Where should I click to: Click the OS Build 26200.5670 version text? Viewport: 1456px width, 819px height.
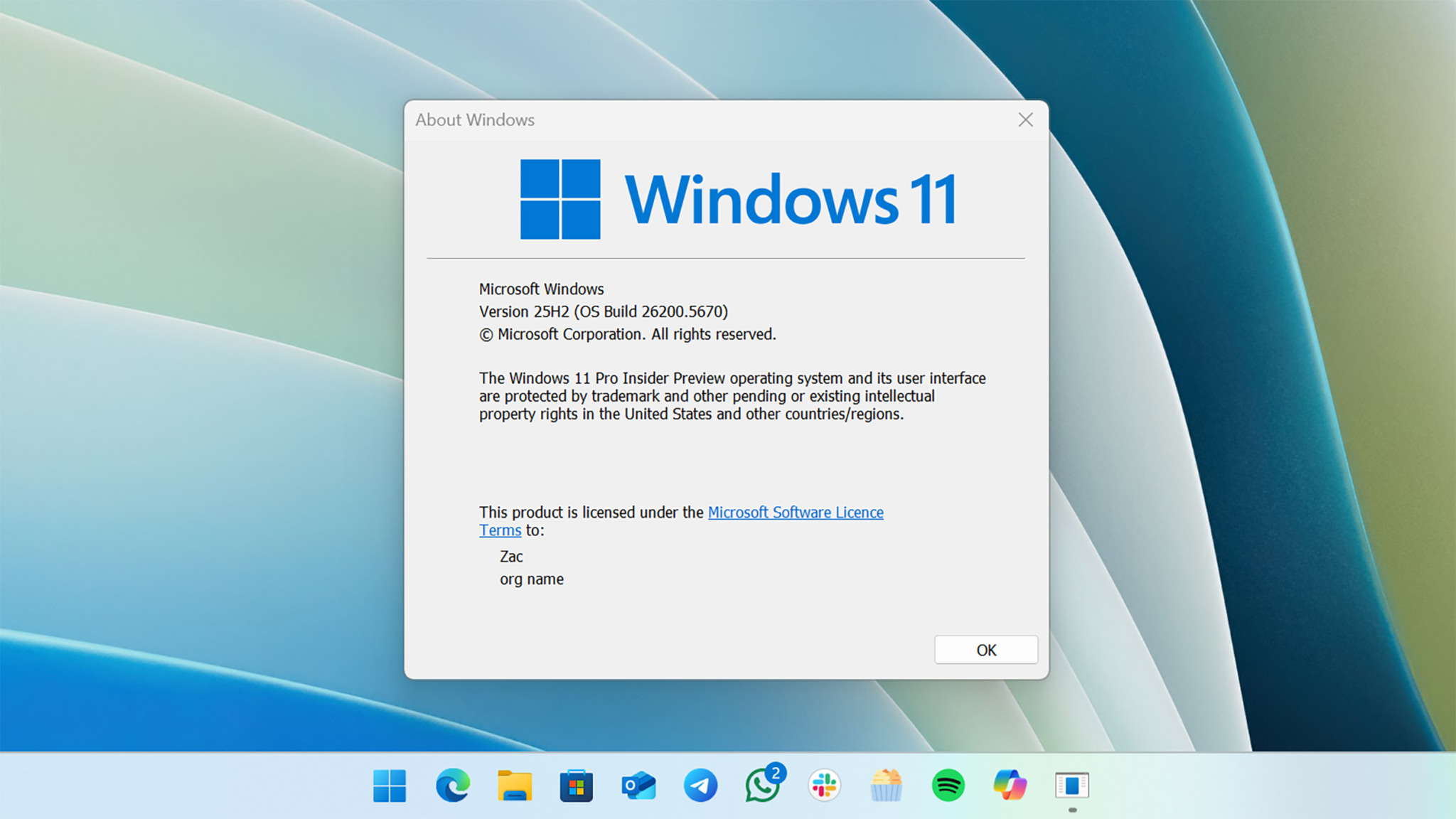tap(603, 311)
